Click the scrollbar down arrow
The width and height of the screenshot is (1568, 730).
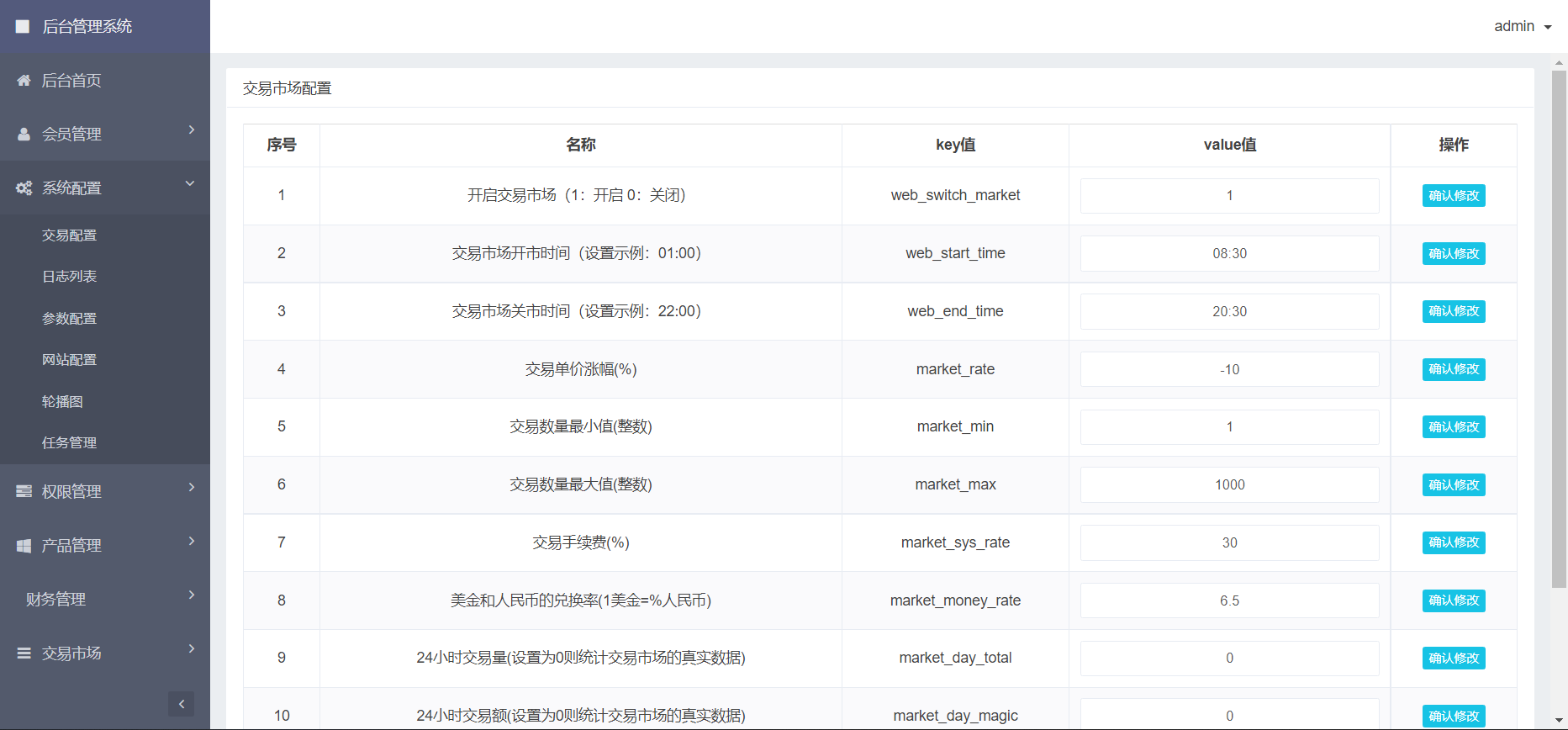coord(1559,722)
